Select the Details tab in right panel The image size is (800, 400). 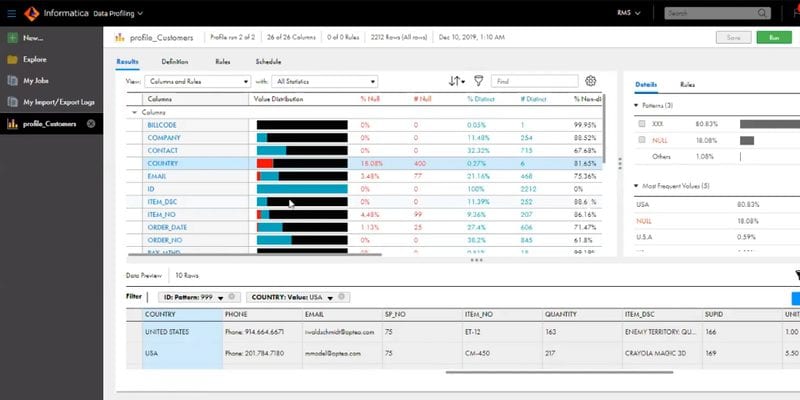[x=646, y=85]
